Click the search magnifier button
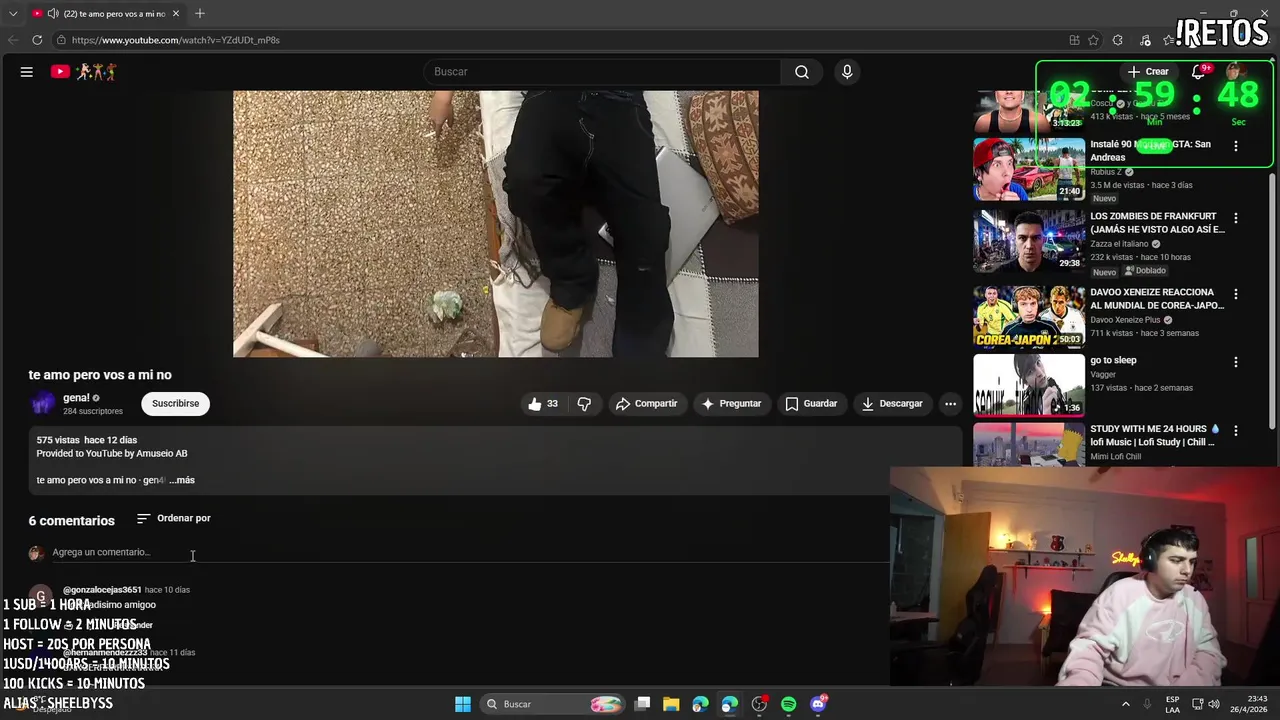The height and width of the screenshot is (720, 1280). (x=802, y=72)
